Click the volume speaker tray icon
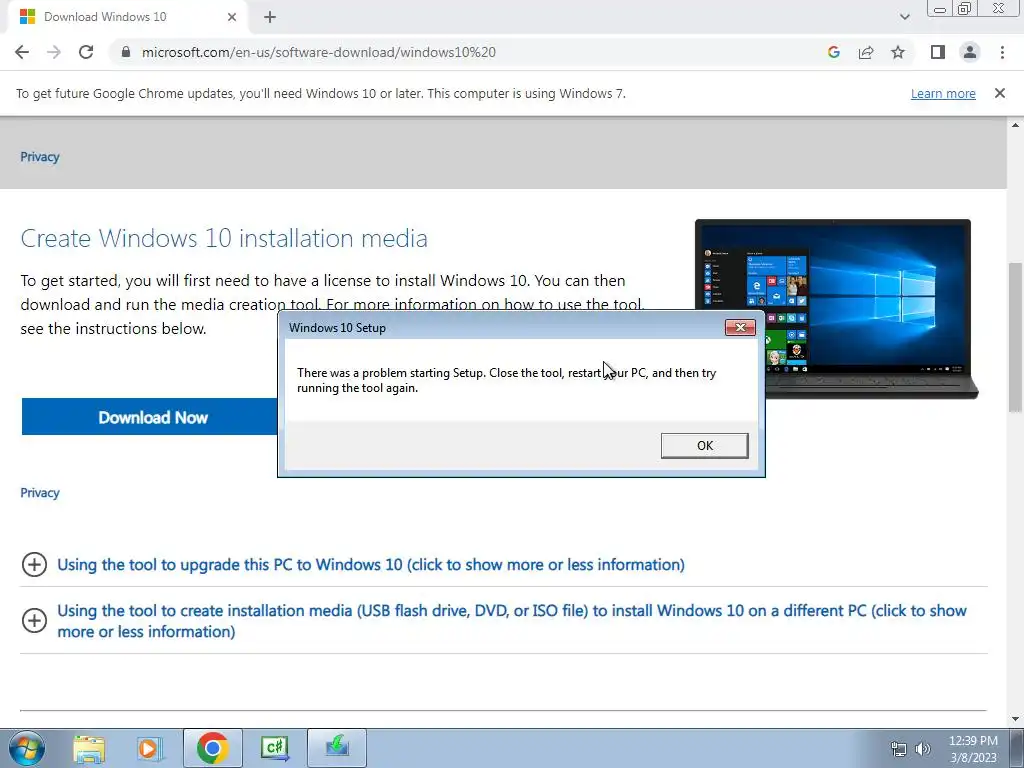Screen dimensions: 1024x768 tap(923, 749)
